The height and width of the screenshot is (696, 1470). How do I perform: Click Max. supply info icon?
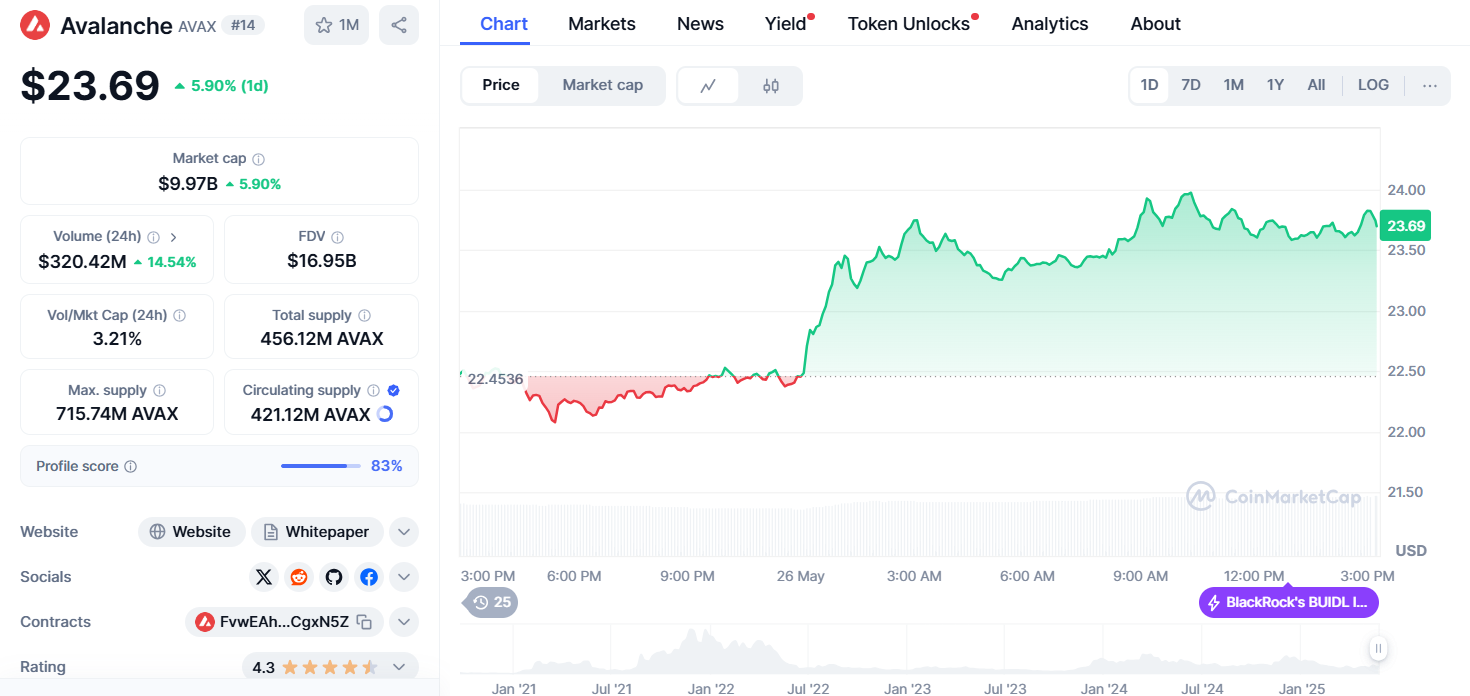pos(159,391)
